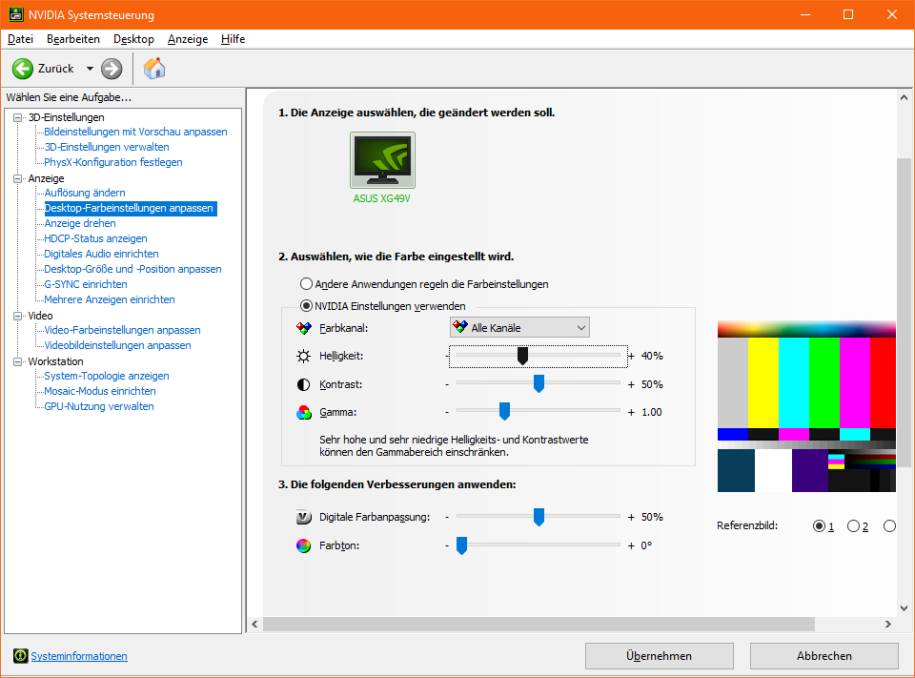This screenshot has width=915, height=678.
Task: Click the green Zurück back arrow
Action: tap(22, 68)
